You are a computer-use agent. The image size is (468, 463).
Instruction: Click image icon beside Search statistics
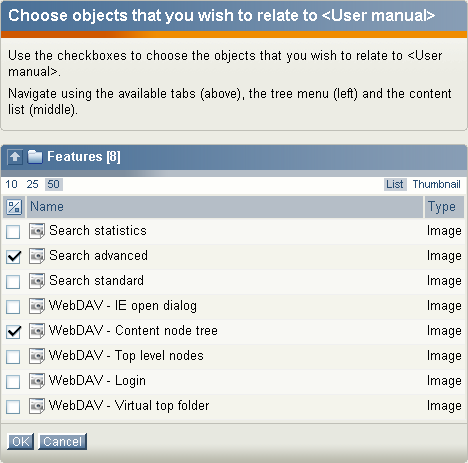pos(37,231)
